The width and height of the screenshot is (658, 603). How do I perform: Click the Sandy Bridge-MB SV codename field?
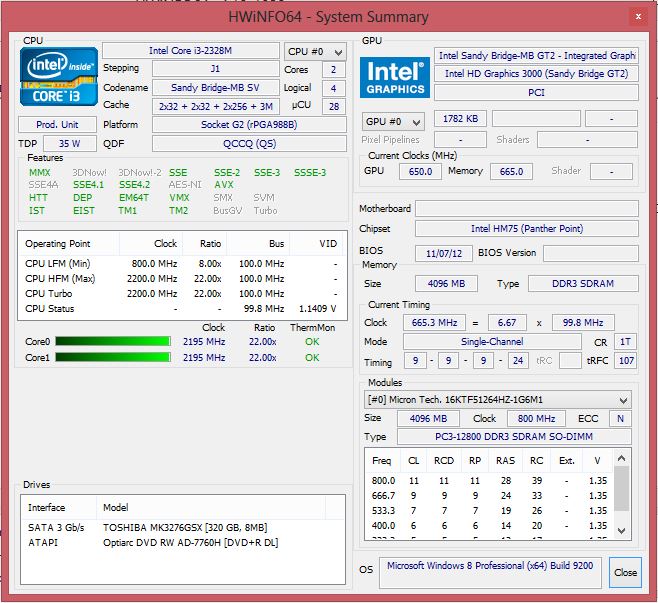[215, 88]
